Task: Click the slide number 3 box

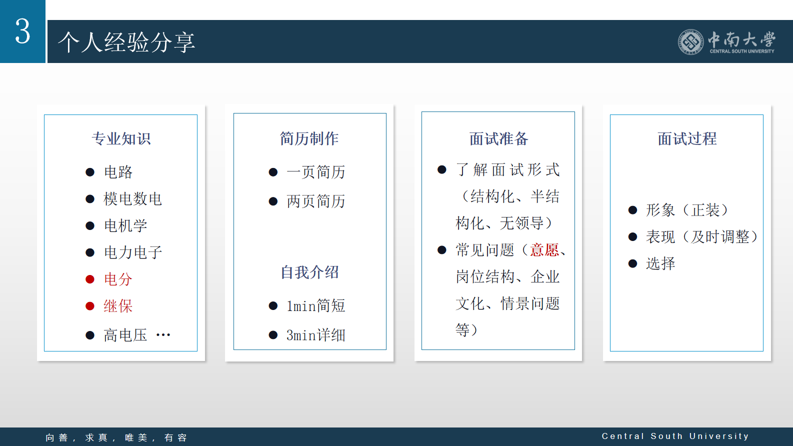Action: coord(22,32)
